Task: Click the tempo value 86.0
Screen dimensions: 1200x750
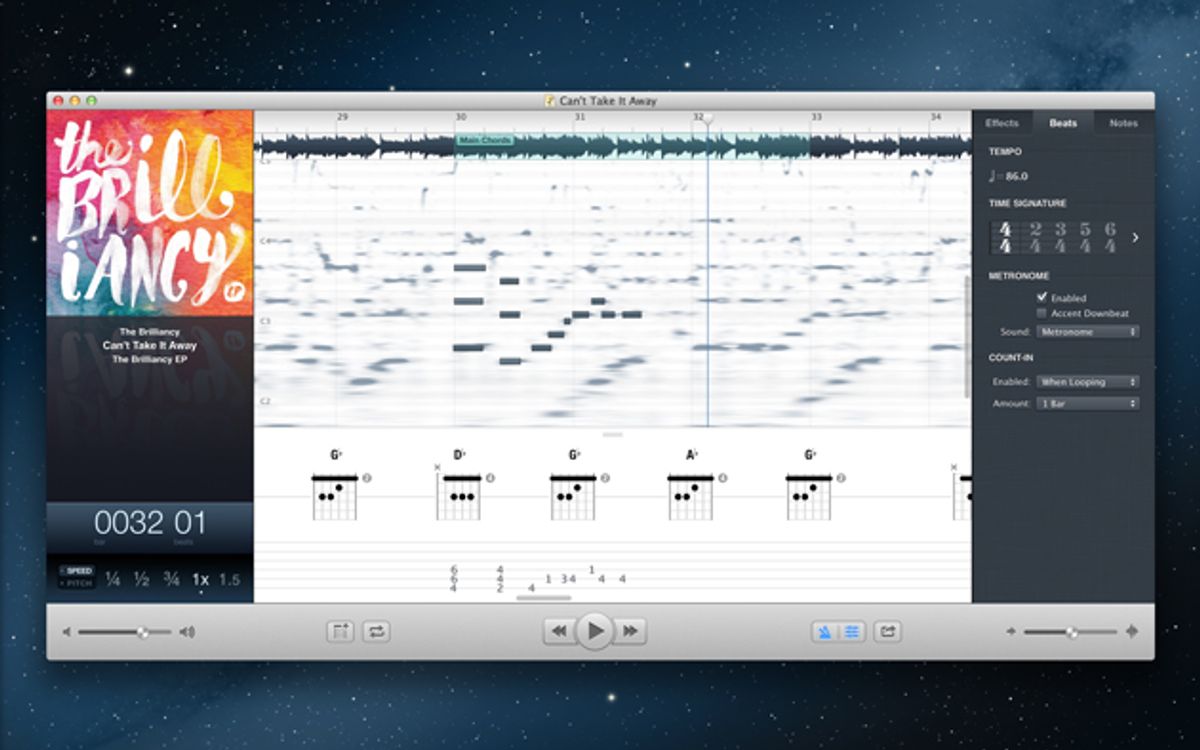Action: (x=1016, y=176)
